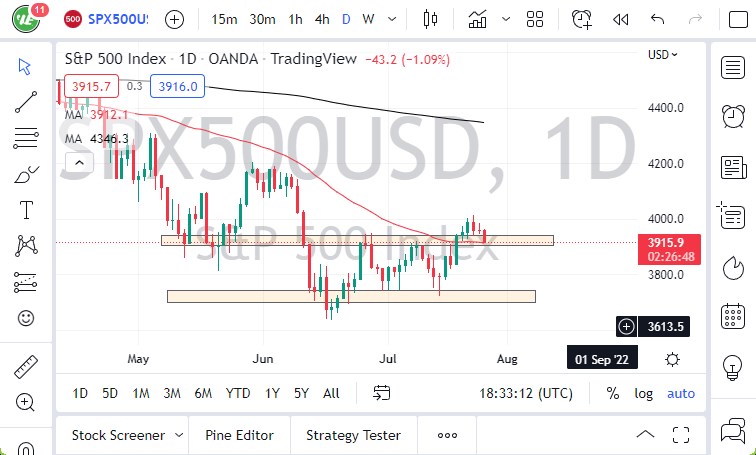
Task: Expand the Stock Screener dropdown arrow
Action: point(178,435)
